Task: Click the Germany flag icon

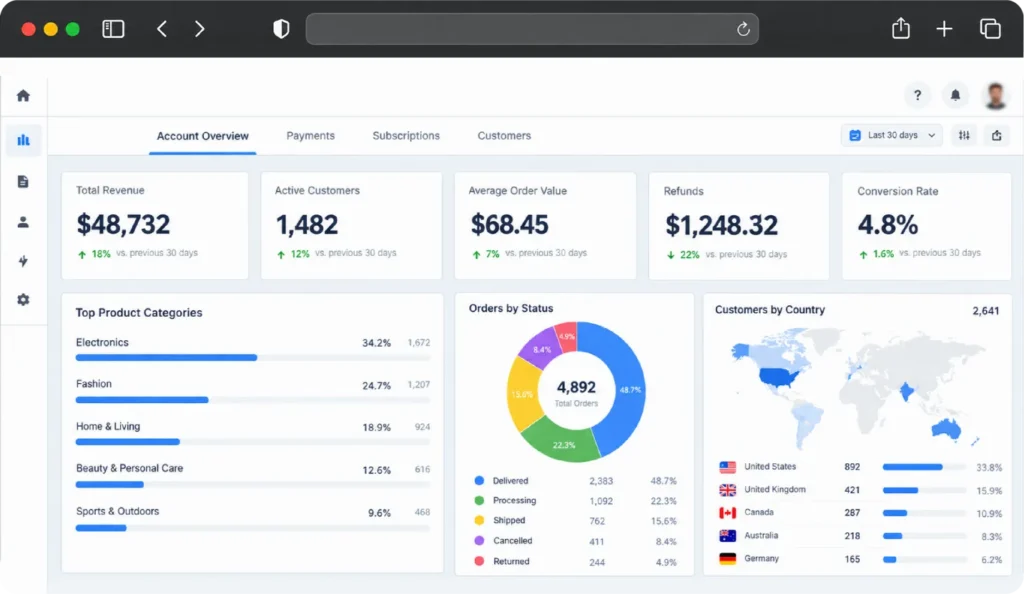Action: pos(728,559)
